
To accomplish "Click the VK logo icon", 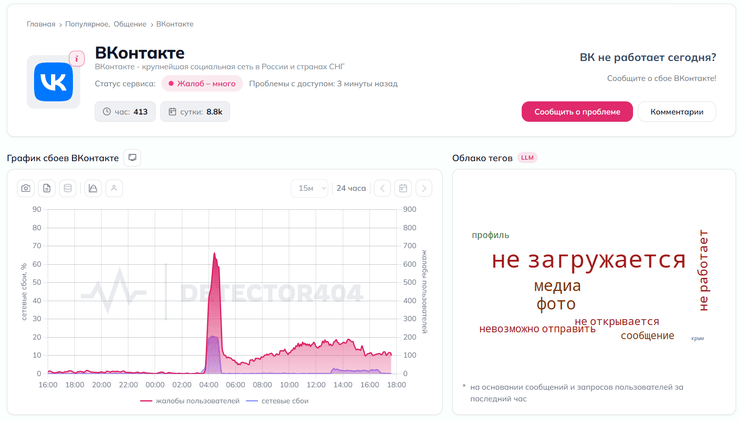I will pyautogui.click(x=53, y=82).
